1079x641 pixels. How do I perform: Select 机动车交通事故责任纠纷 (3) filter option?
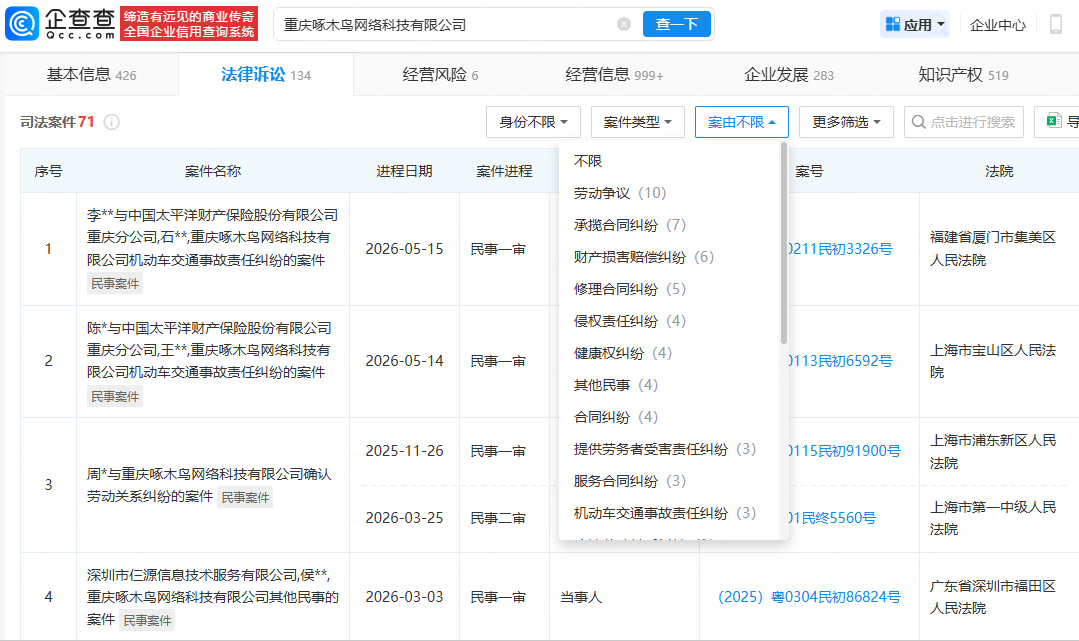[665, 513]
